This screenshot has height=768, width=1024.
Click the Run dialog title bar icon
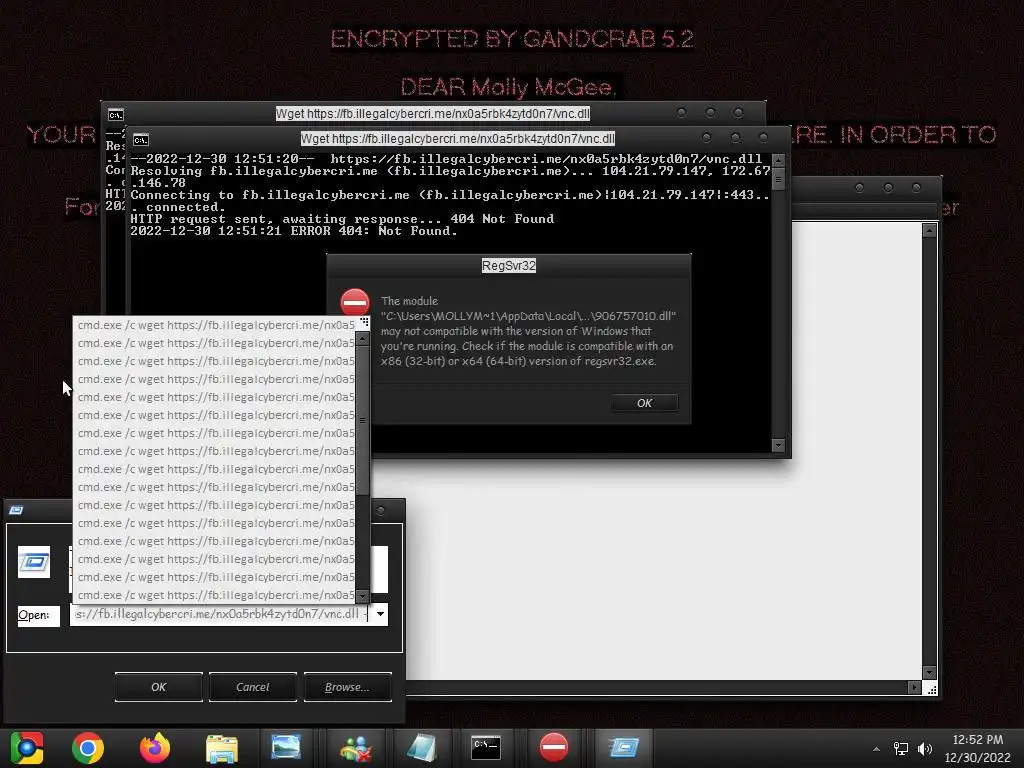click(x=16, y=510)
